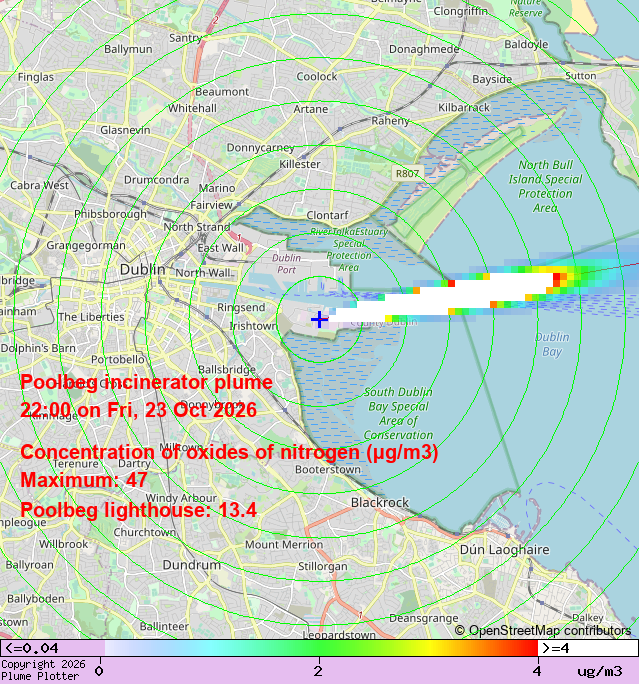Click the 'Raheny' label
Screen dimensions: 639x684
(390, 121)
